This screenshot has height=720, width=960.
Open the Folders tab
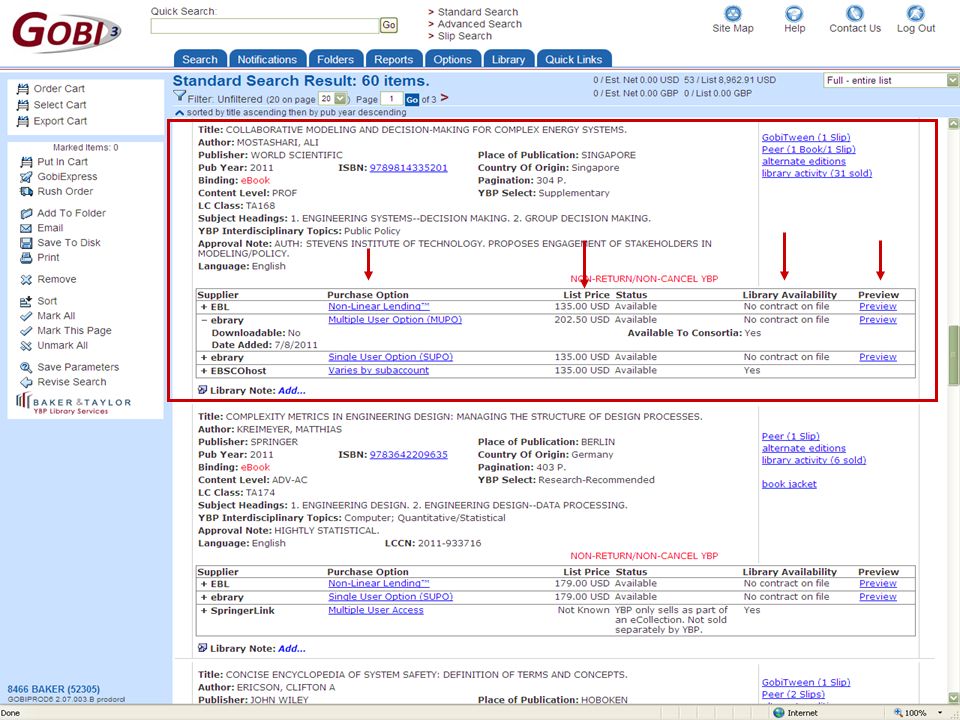(336, 59)
